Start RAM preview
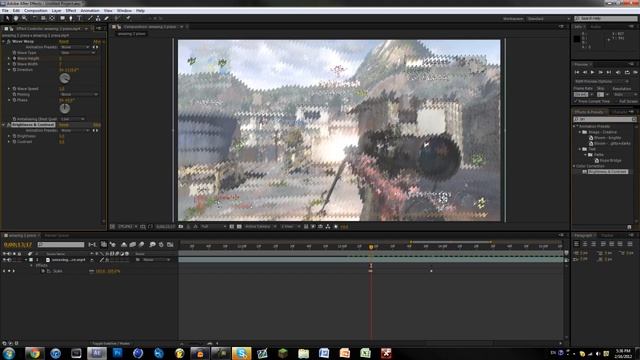Viewport: 640px width, 360px height. point(635,72)
